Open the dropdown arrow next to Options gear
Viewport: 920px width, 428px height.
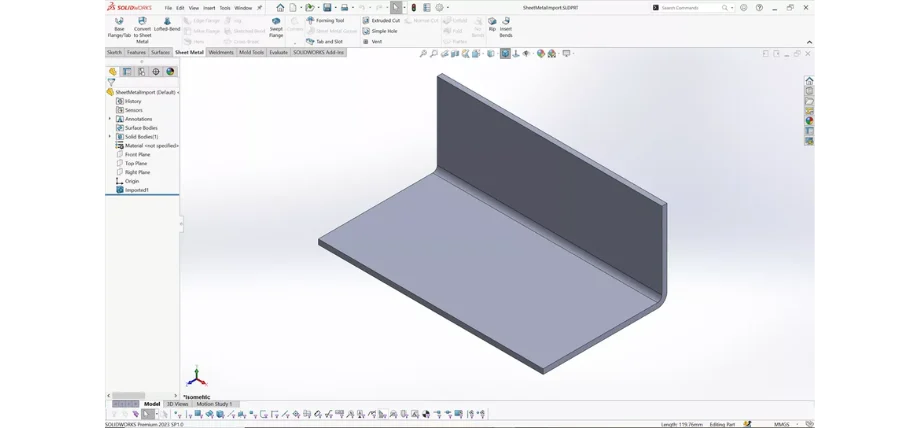tap(448, 8)
